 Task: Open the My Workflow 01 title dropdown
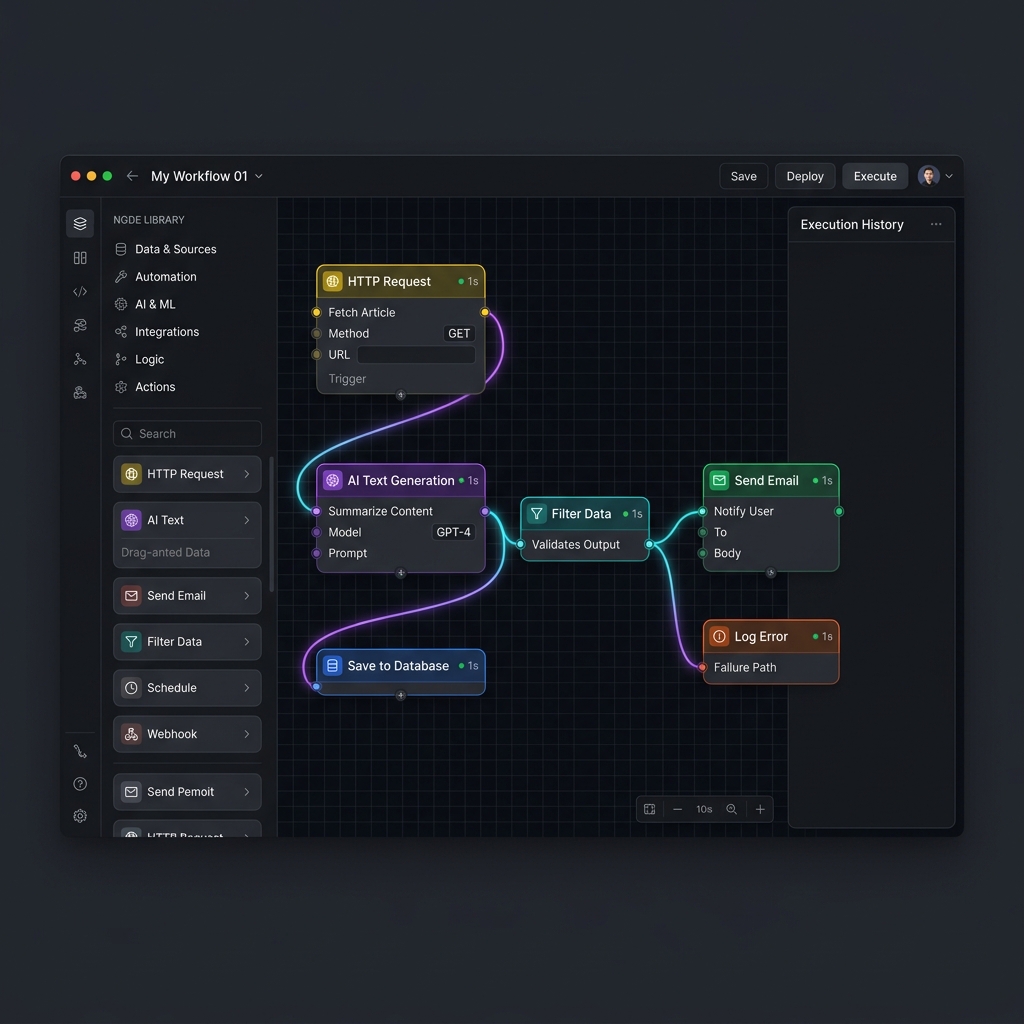[258, 176]
